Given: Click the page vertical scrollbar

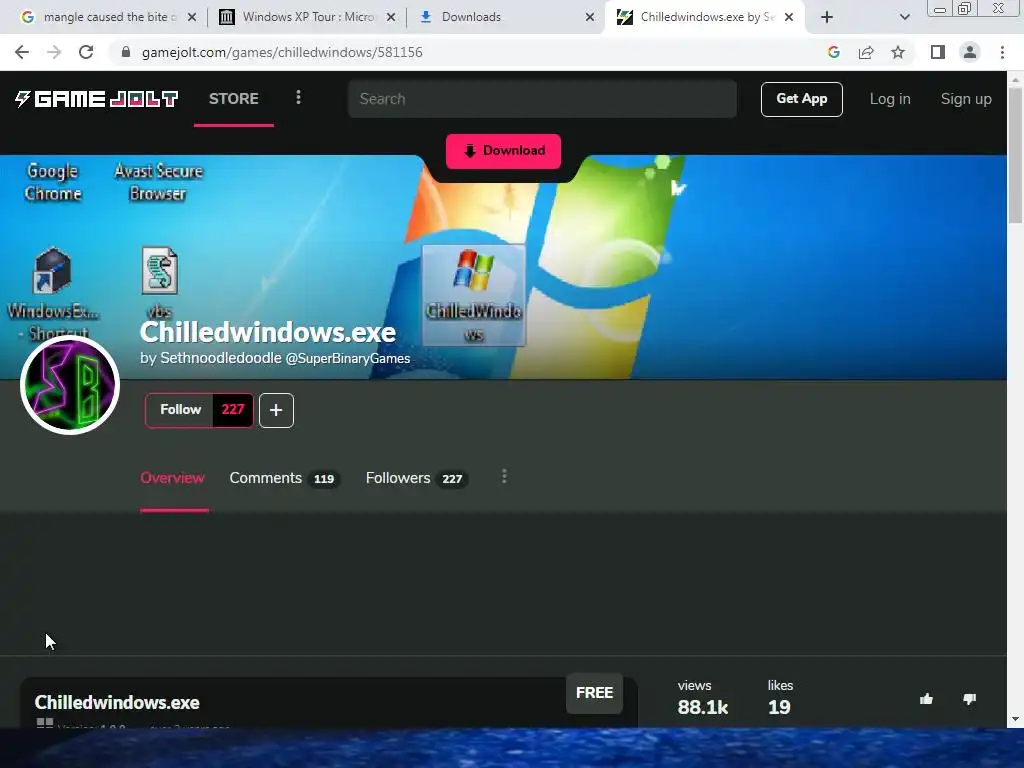Looking at the screenshot, I should (1015, 155).
